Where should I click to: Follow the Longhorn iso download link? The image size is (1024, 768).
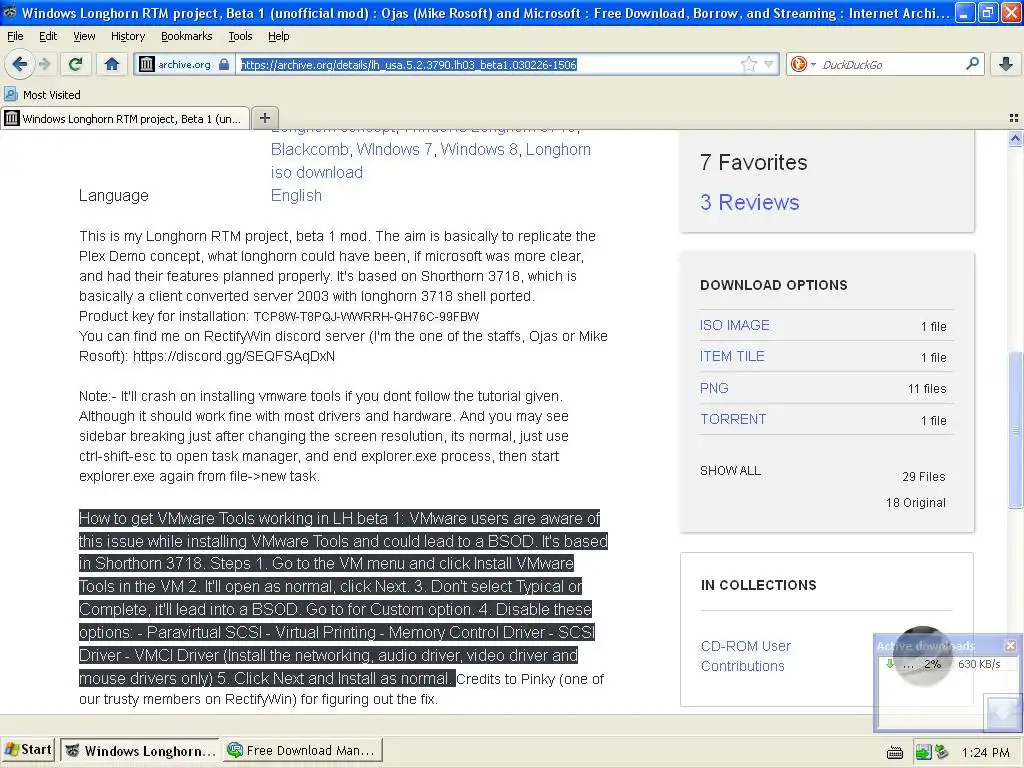(317, 172)
